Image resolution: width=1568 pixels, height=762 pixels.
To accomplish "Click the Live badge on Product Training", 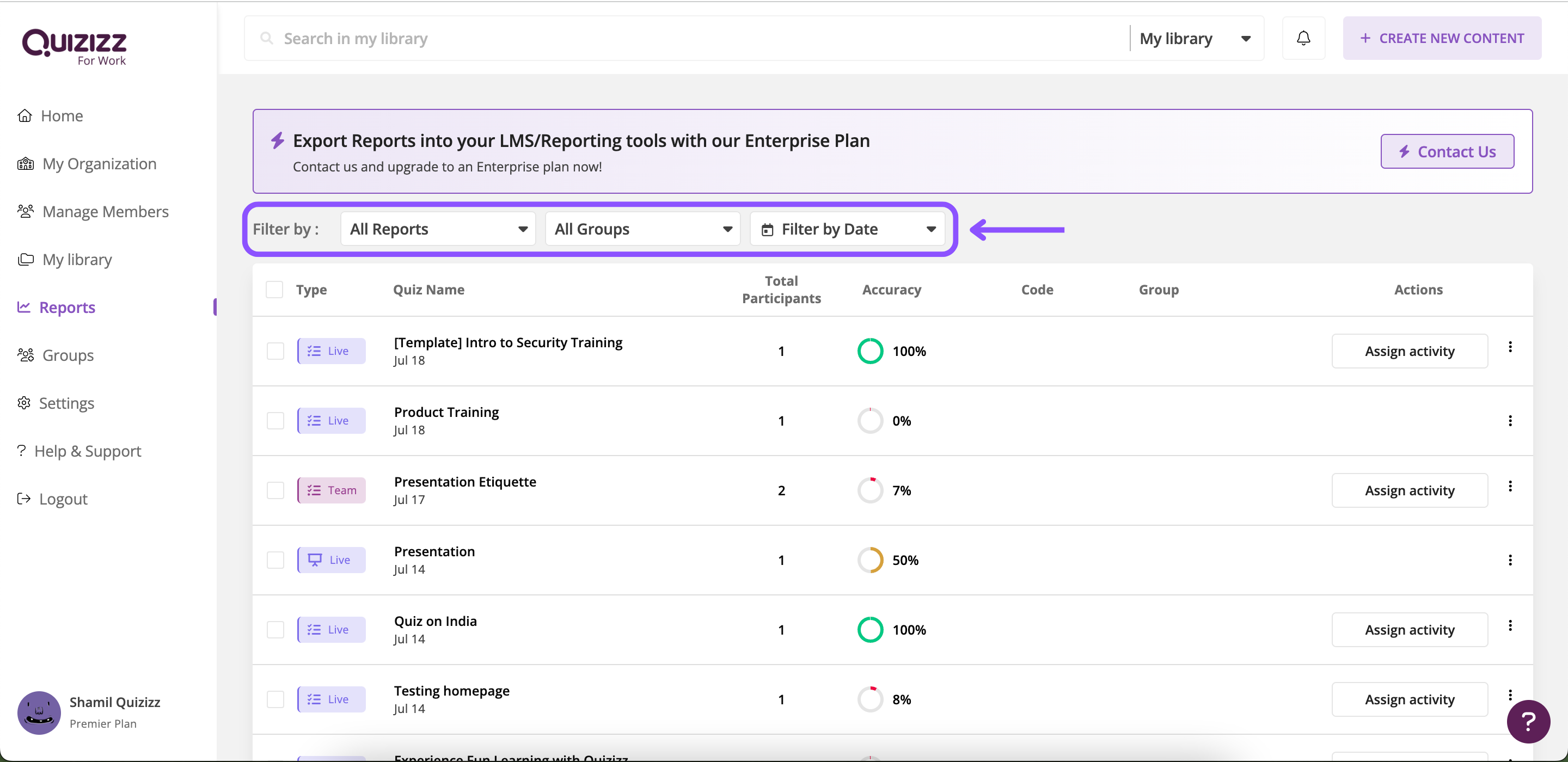I will point(331,421).
